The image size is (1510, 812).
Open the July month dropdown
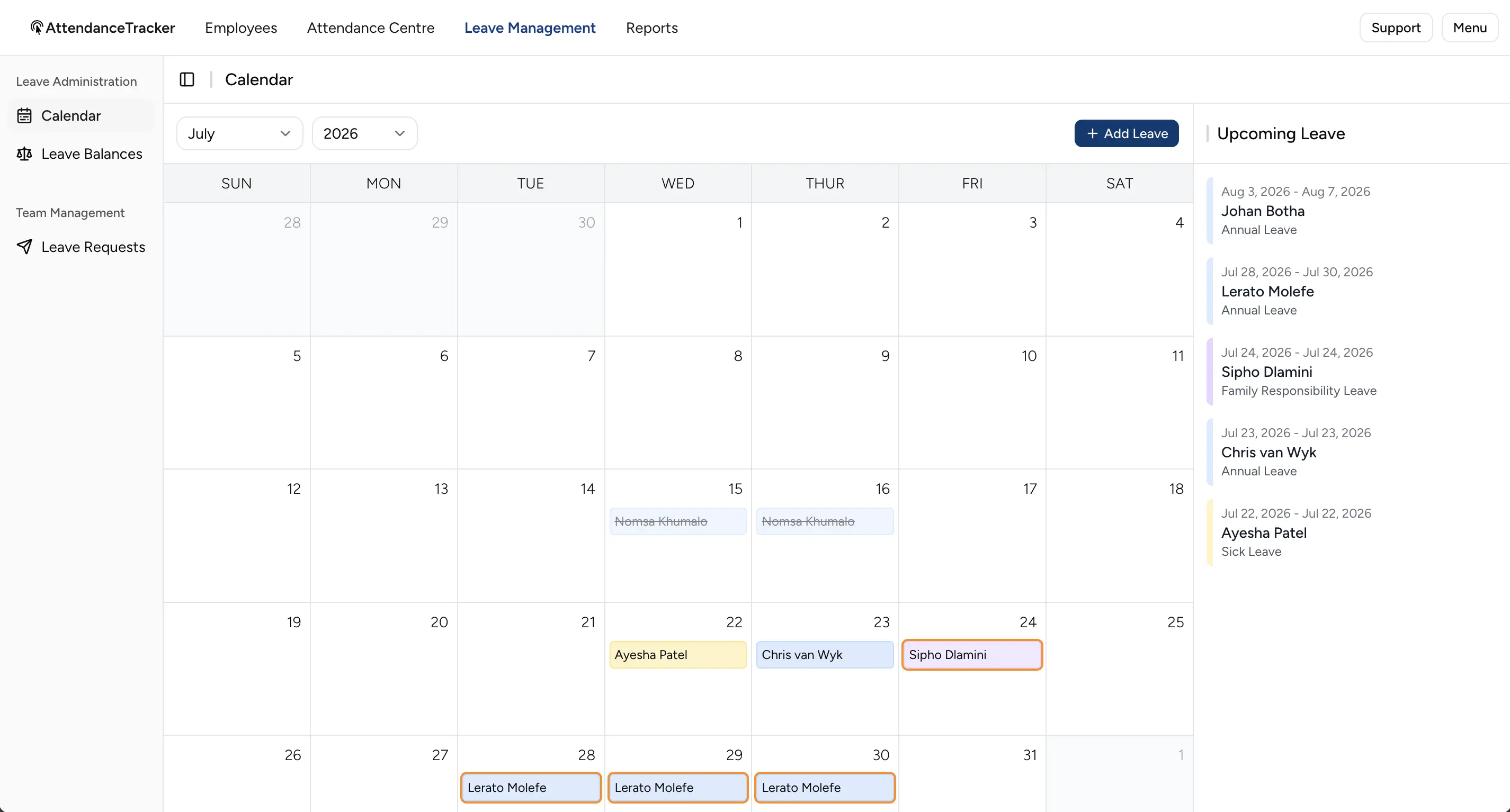tap(240, 133)
